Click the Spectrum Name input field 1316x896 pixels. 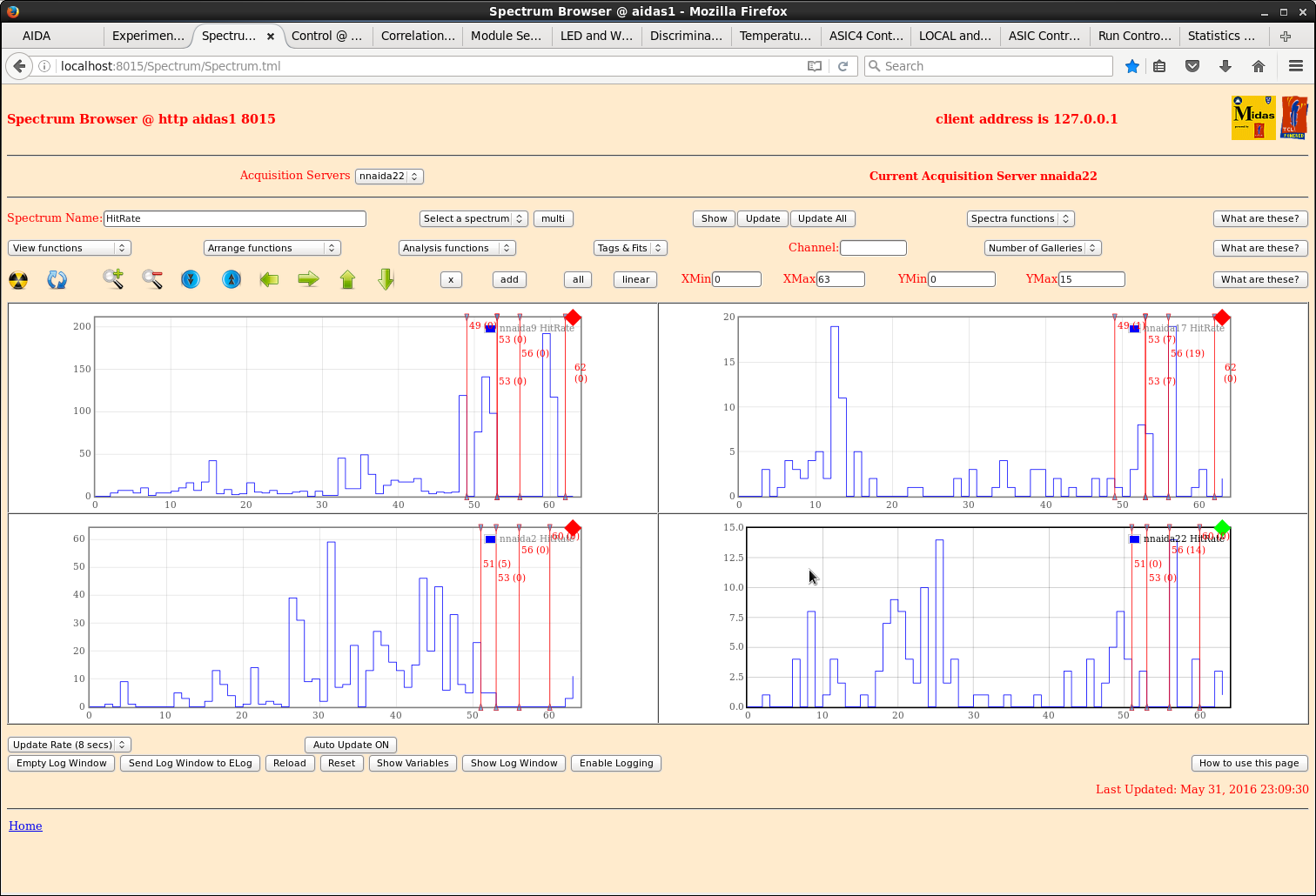tap(235, 218)
